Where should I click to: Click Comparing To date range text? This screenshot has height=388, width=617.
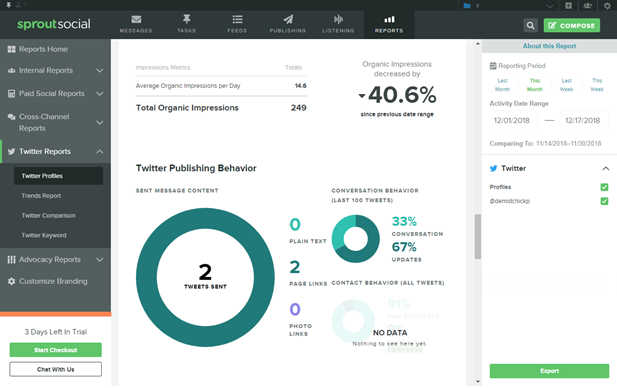(x=545, y=144)
